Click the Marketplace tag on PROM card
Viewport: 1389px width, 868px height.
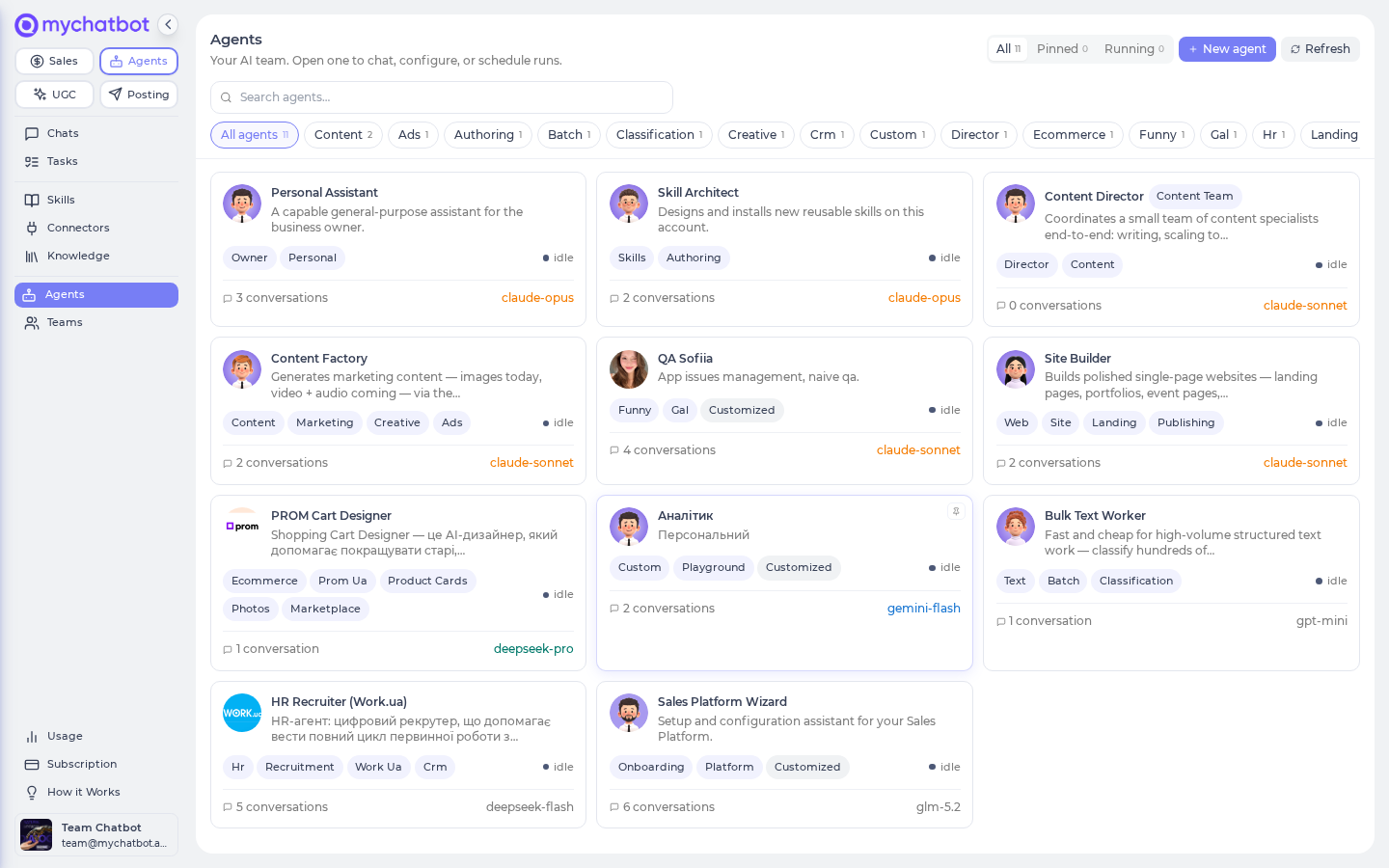coord(325,610)
